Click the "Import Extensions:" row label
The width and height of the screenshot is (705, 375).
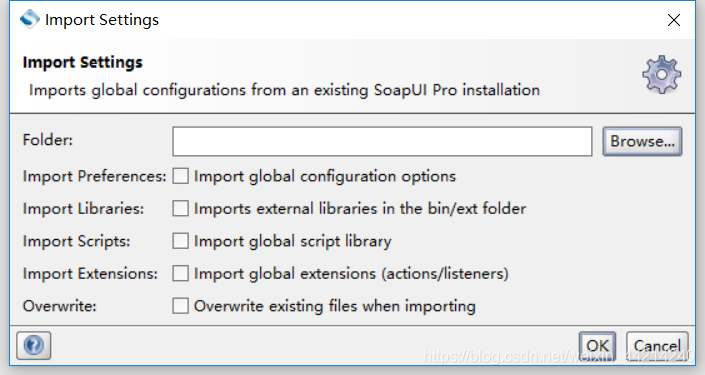(x=90, y=274)
